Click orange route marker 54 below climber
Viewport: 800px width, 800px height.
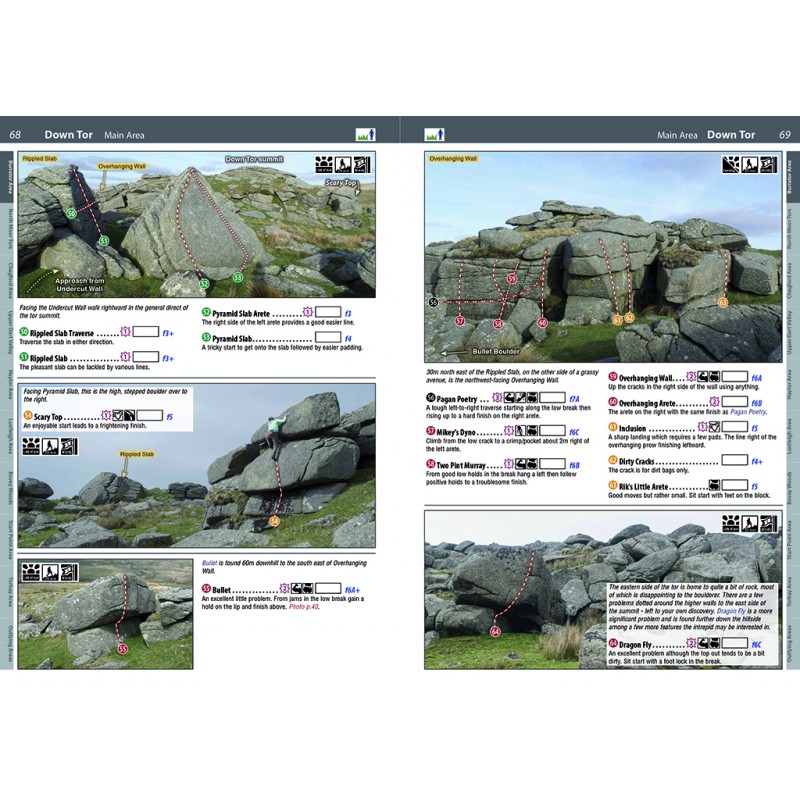(x=274, y=521)
